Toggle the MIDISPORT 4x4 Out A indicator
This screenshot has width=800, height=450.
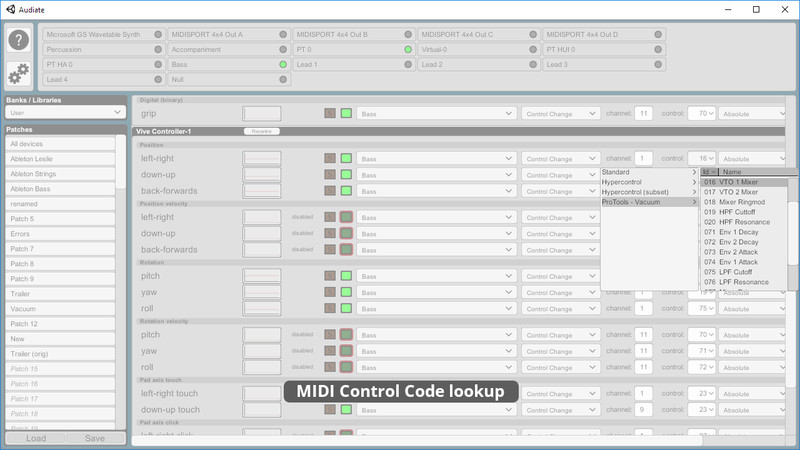click(283, 34)
